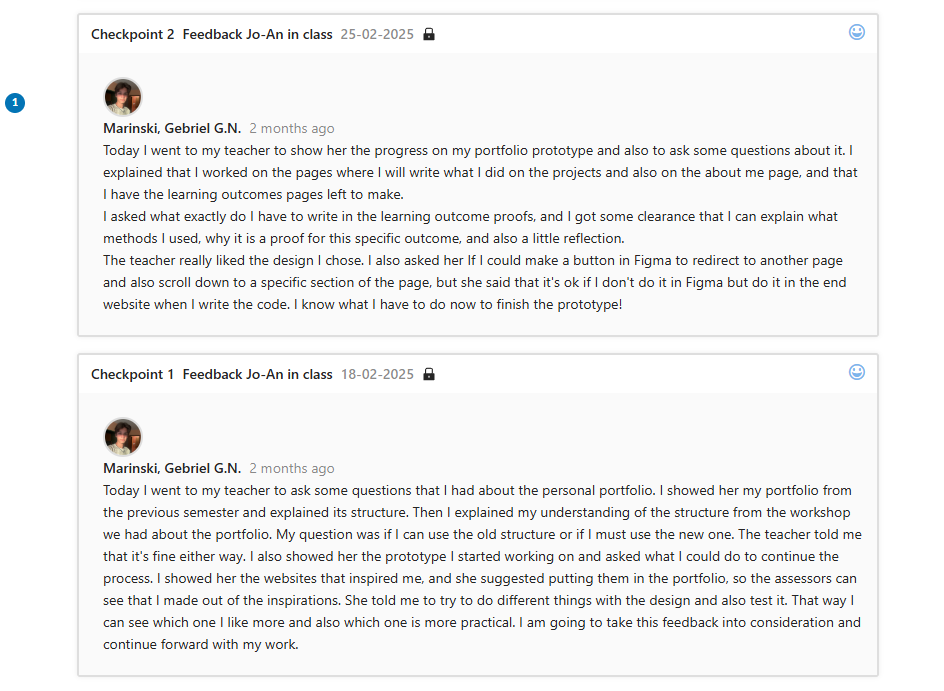Open 'Feedback Jo-An in class' title of Checkpoint 2
This screenshot has height=691, width=944.
257,34
